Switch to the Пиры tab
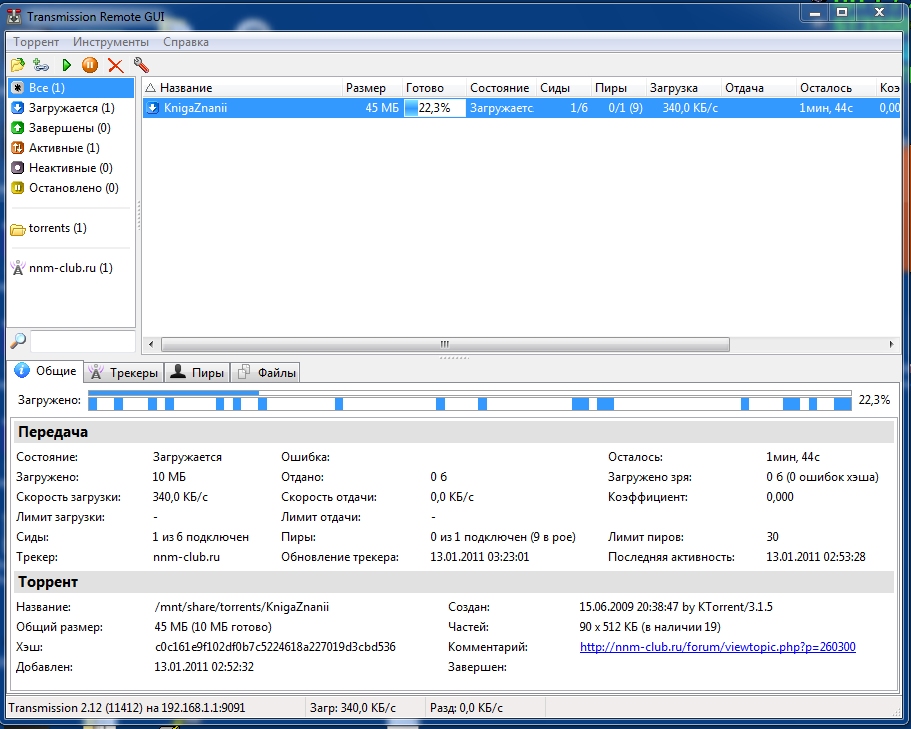This screenshot has width=911, height=729. coord(197,373)
